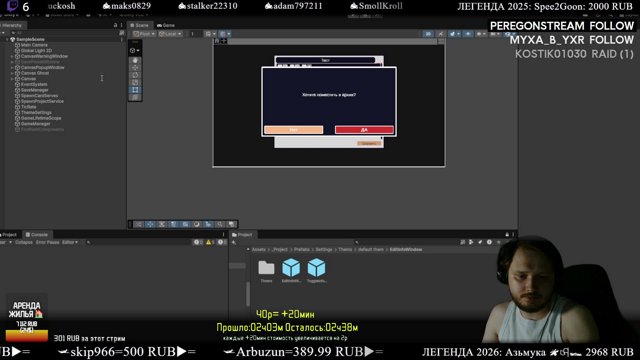Image resolution: width=640 pixels, height=360 pixels.
Task: Select the Transform tool in scene tools
Action: point(135,97)
